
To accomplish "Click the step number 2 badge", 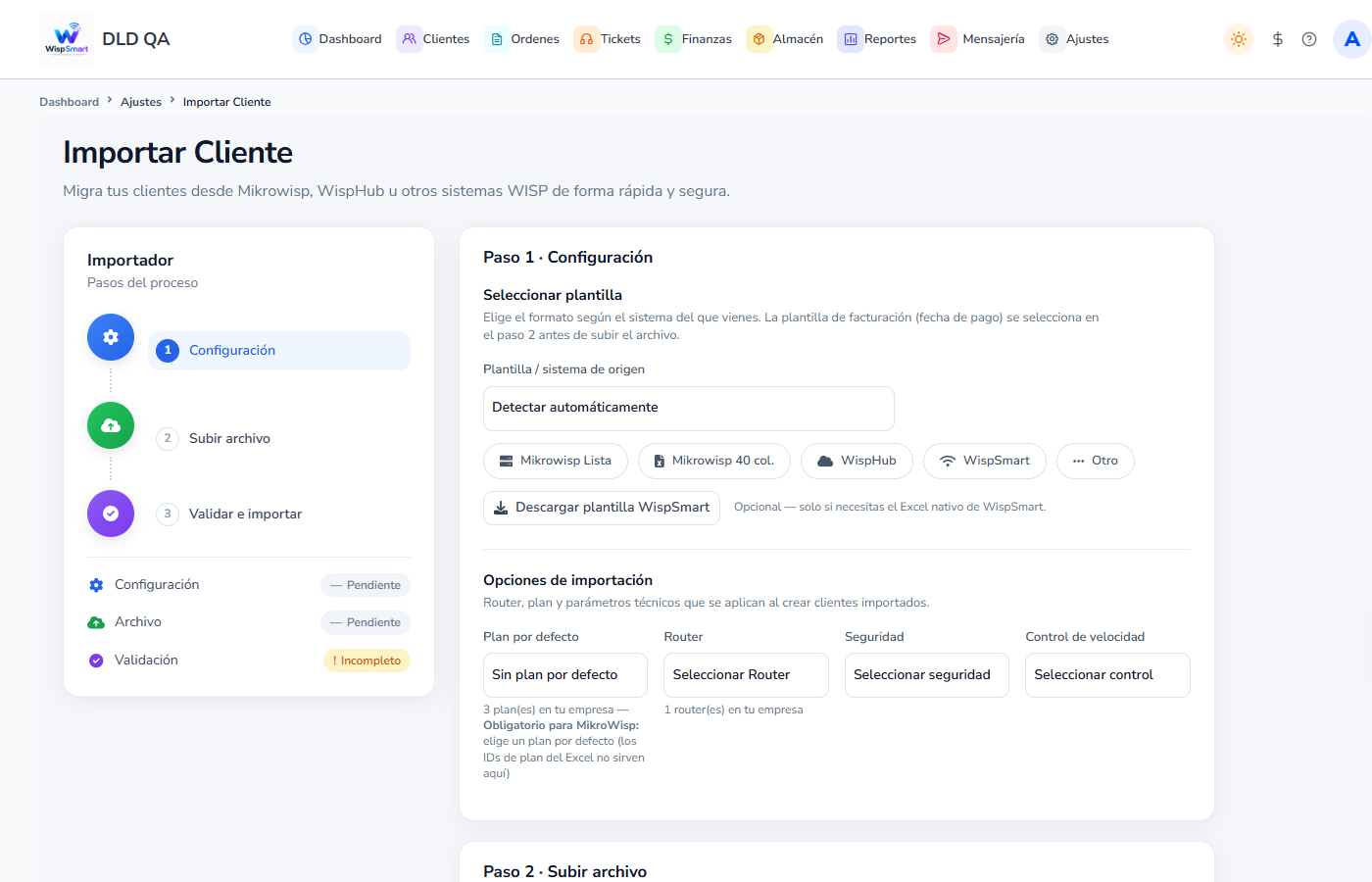I will click(x=168, y=438).
